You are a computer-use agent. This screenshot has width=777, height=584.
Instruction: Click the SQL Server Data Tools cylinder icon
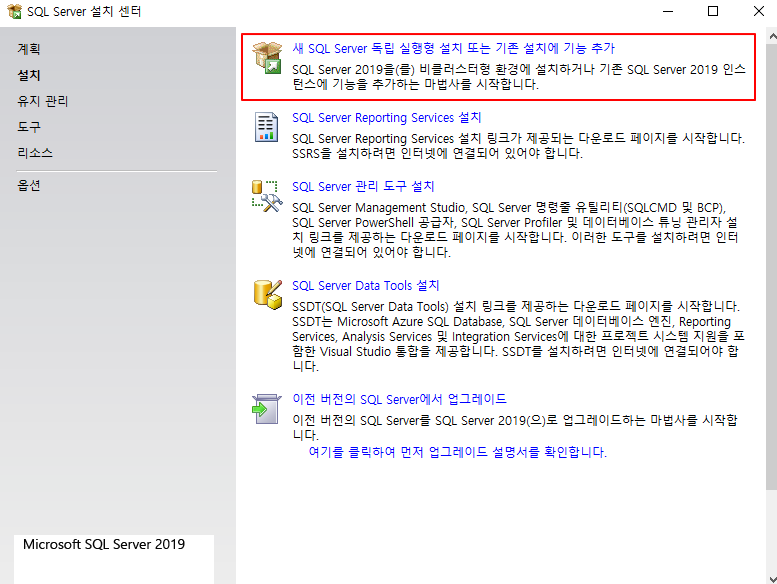pos(268,295)
